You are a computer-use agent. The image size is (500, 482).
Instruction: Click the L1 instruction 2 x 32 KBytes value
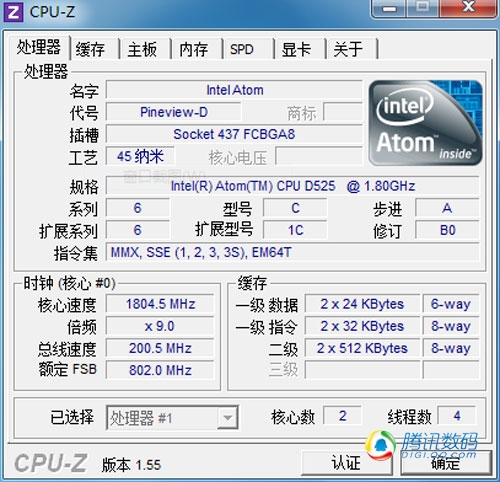pos(362,326)
